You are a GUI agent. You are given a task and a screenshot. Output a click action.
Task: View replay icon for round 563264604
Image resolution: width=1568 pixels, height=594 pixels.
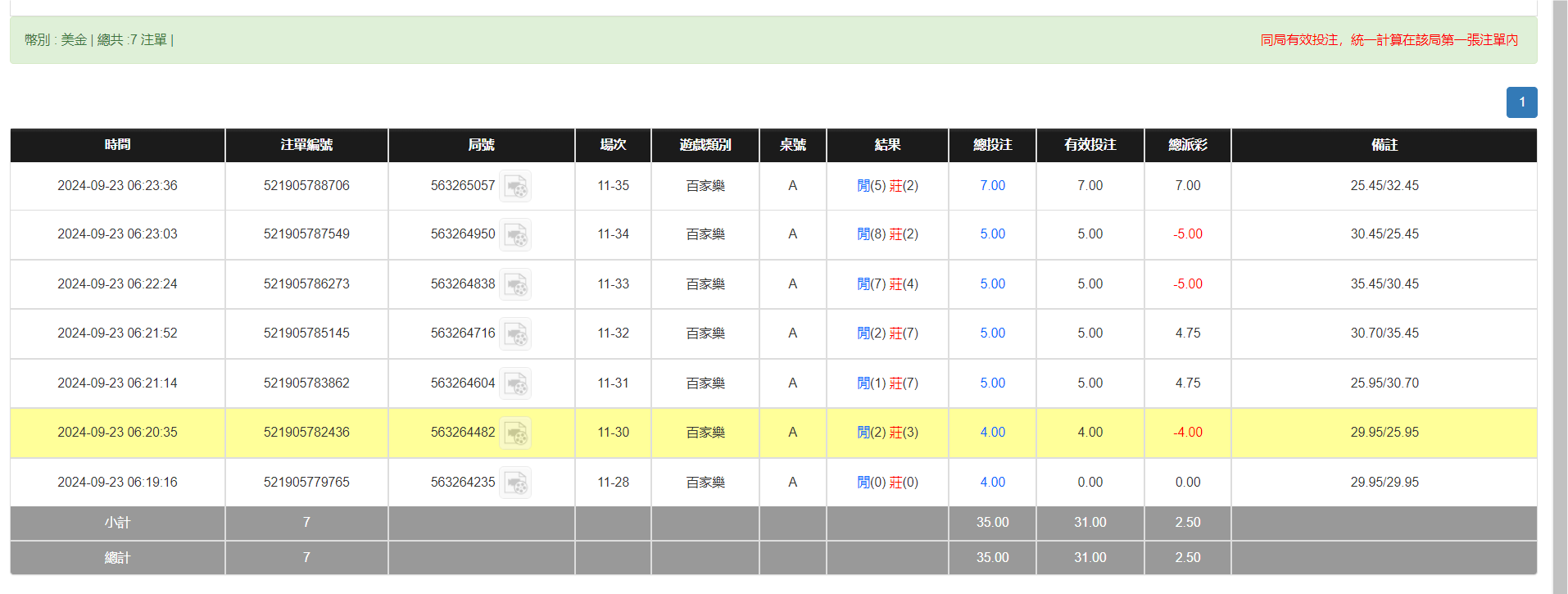515,383
